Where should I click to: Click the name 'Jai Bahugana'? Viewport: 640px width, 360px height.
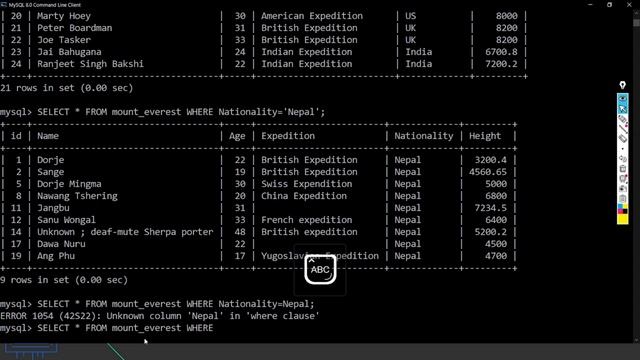pos(69,52)
